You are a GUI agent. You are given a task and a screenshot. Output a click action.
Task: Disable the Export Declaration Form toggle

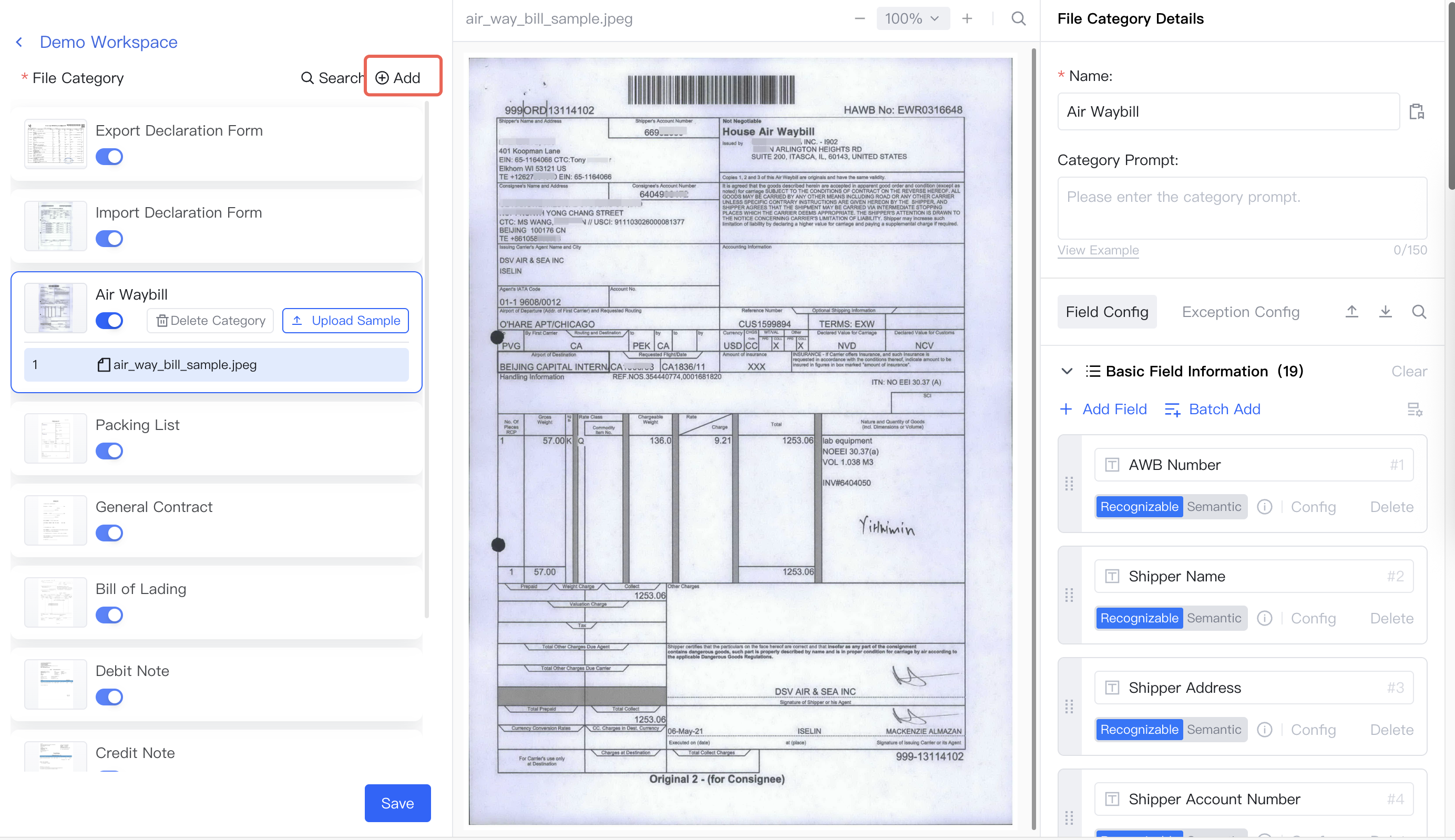pyautogui.click(x=109, y=156)
